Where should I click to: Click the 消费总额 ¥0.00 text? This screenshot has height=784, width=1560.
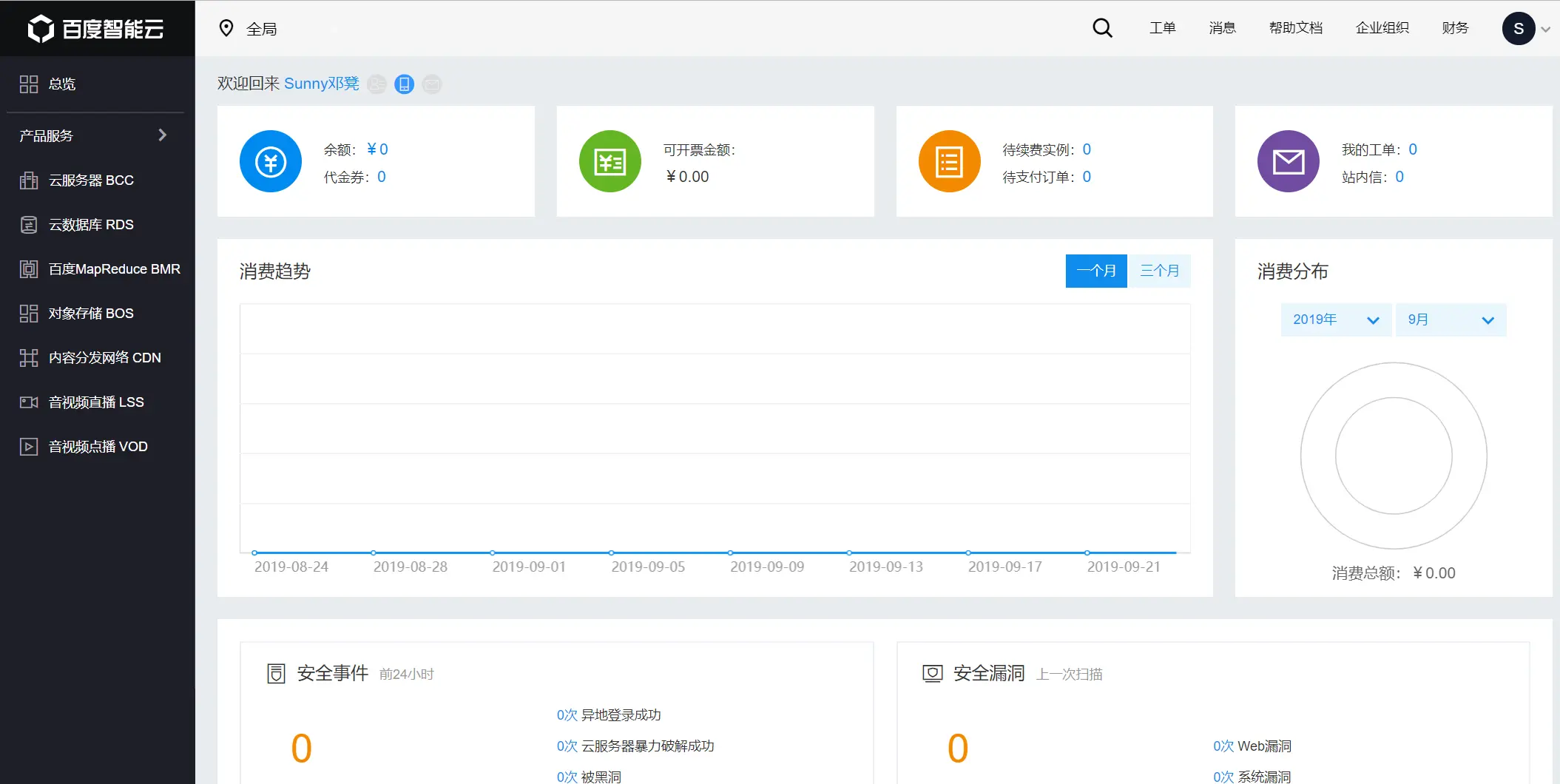coord(1394,573)
